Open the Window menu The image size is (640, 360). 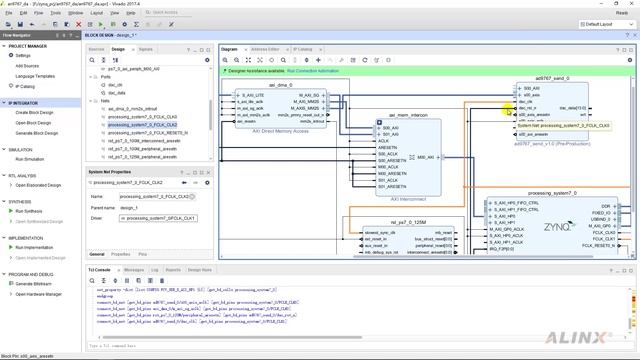point(76,13)
